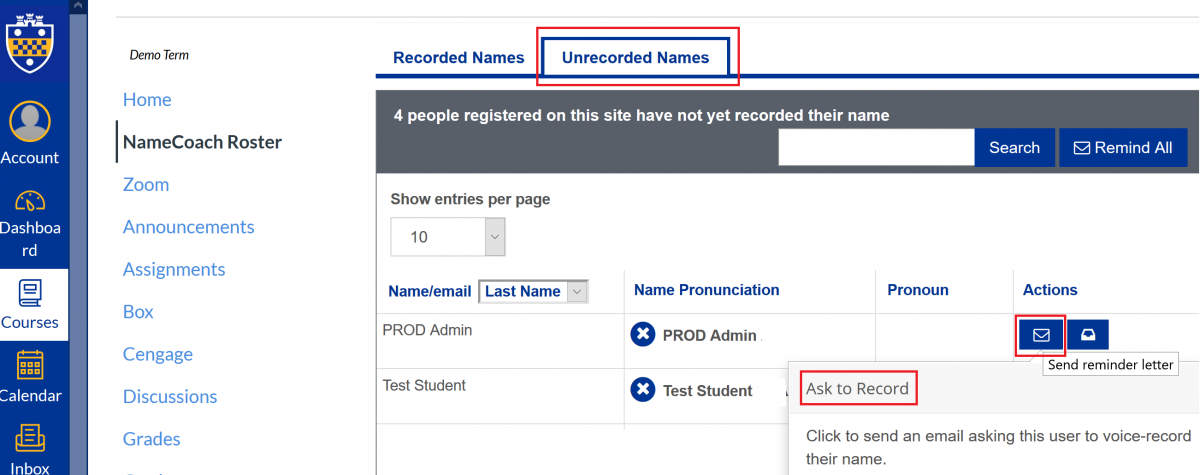Switch to the Recorded Names tab
Image resolution: width=1200 pixels, height=475 pixels.
458,58
